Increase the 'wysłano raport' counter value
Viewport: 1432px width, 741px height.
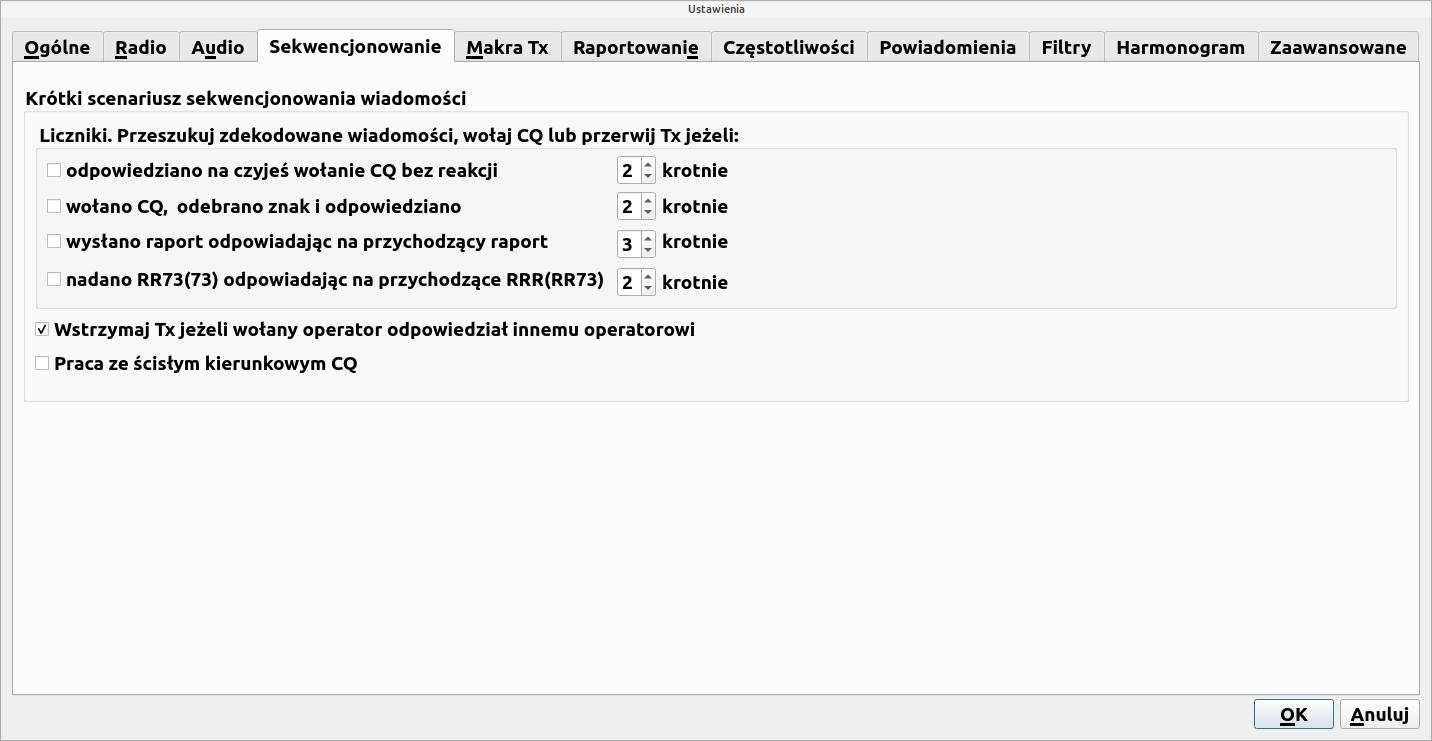648,236
